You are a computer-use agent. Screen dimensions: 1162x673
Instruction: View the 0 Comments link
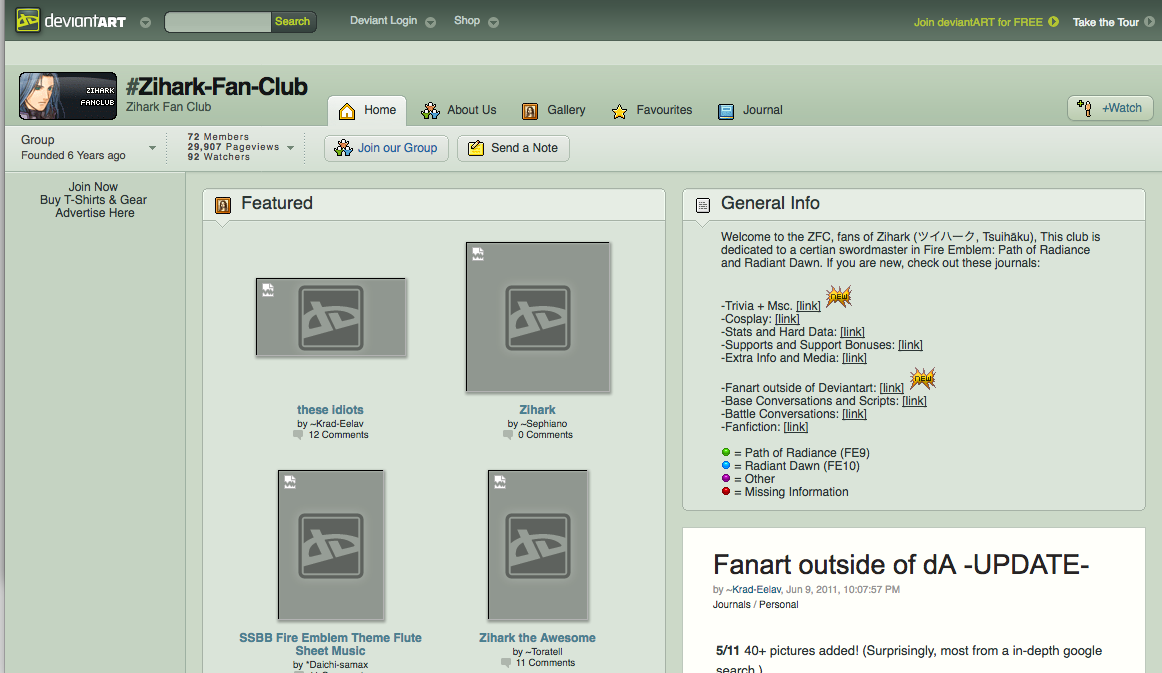click(x=545, y=435)
